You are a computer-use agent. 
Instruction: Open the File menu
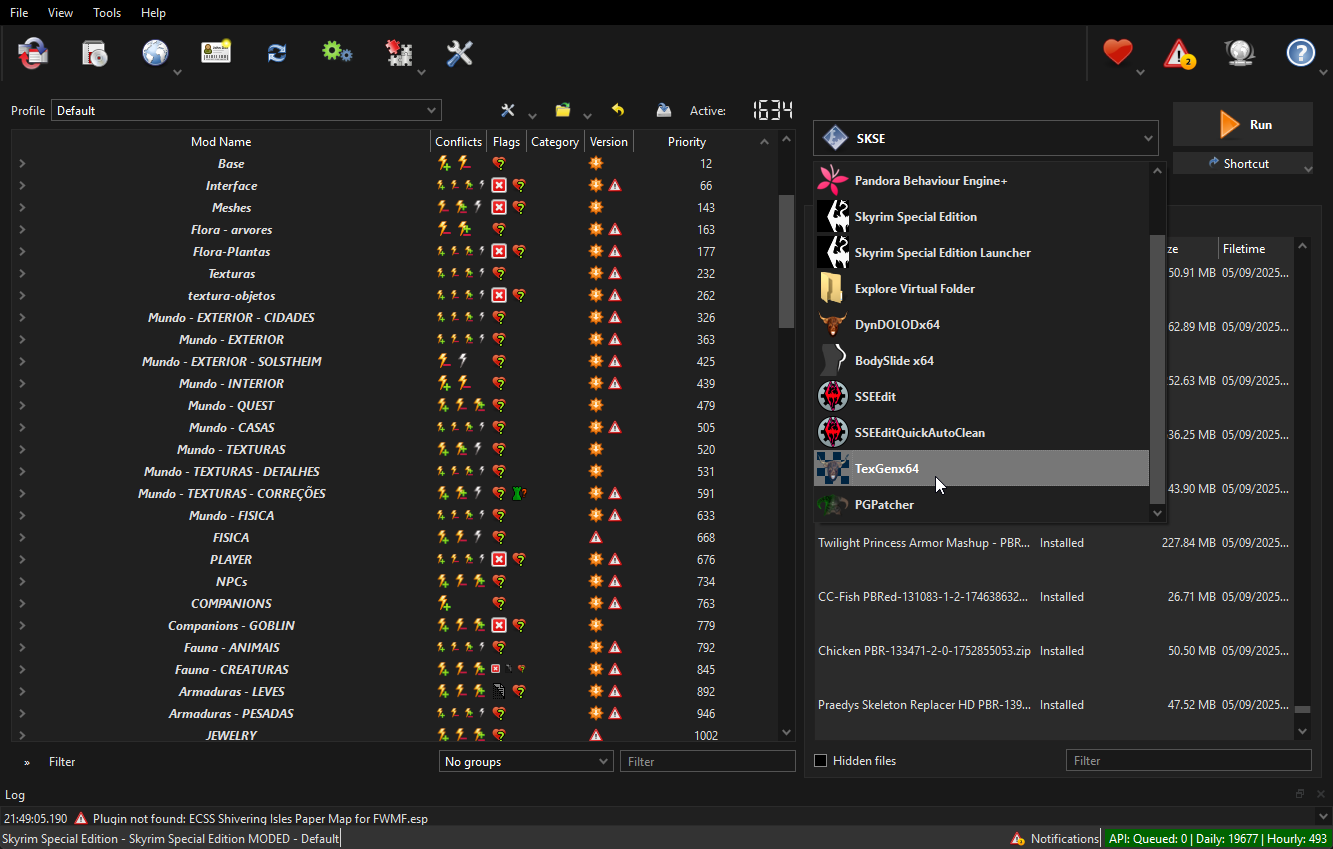pyautogui.click(x=19, y=13)
